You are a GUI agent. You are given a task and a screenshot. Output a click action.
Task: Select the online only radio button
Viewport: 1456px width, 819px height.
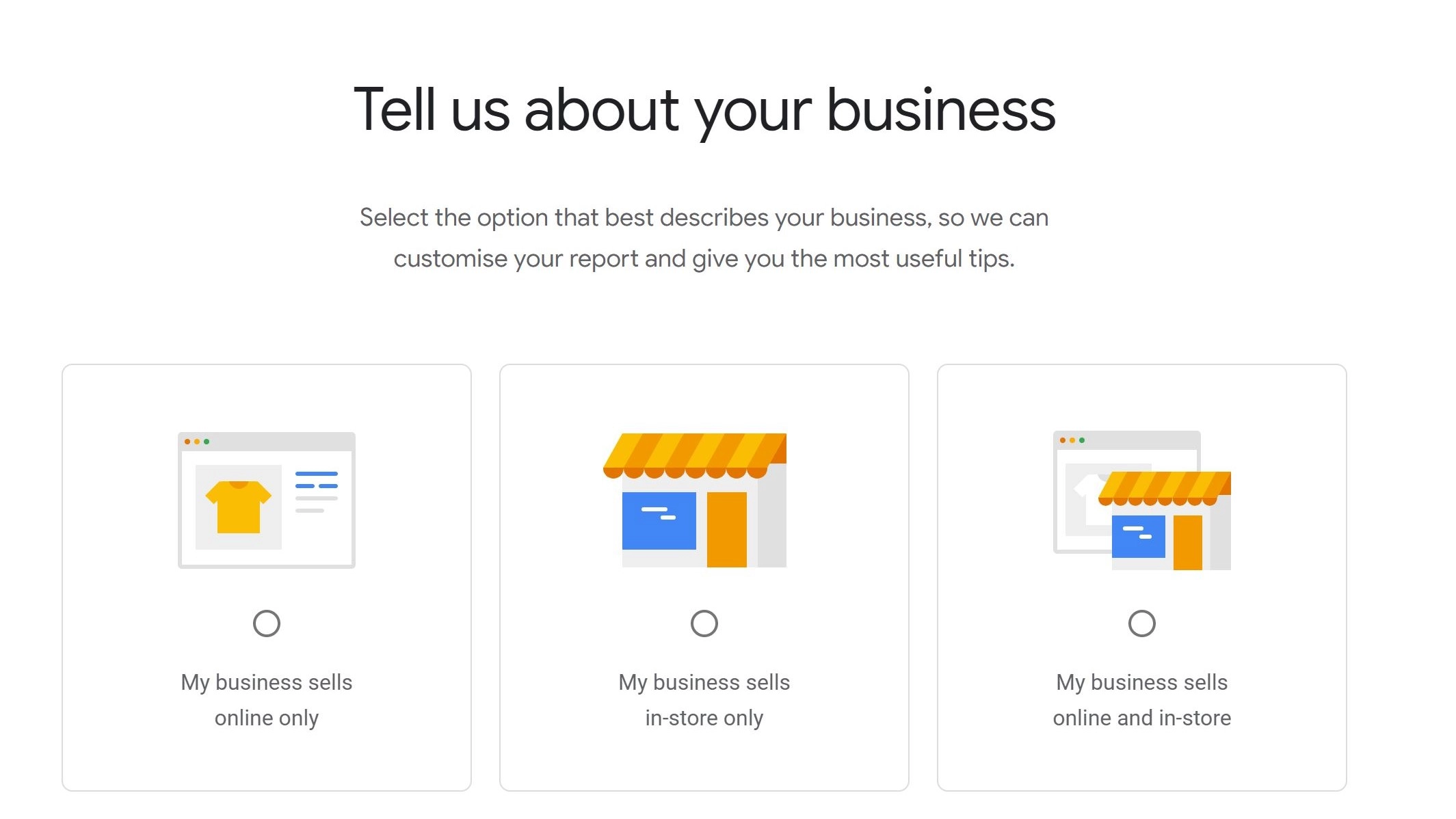tap(267, 623)
